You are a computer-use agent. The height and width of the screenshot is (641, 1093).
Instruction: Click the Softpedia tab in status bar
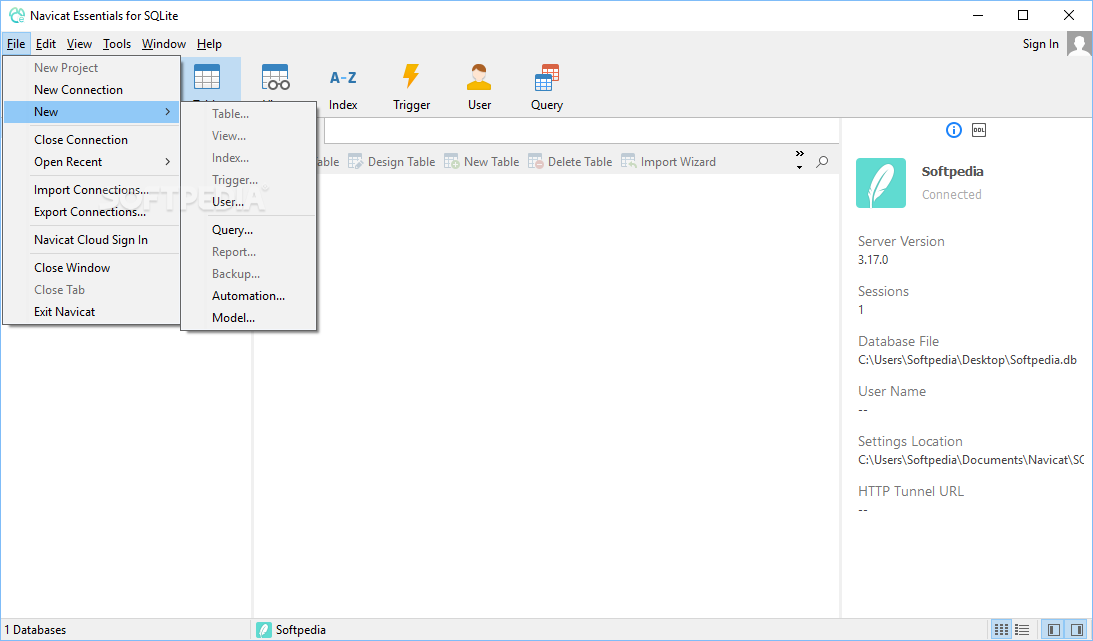coord(291,630)
